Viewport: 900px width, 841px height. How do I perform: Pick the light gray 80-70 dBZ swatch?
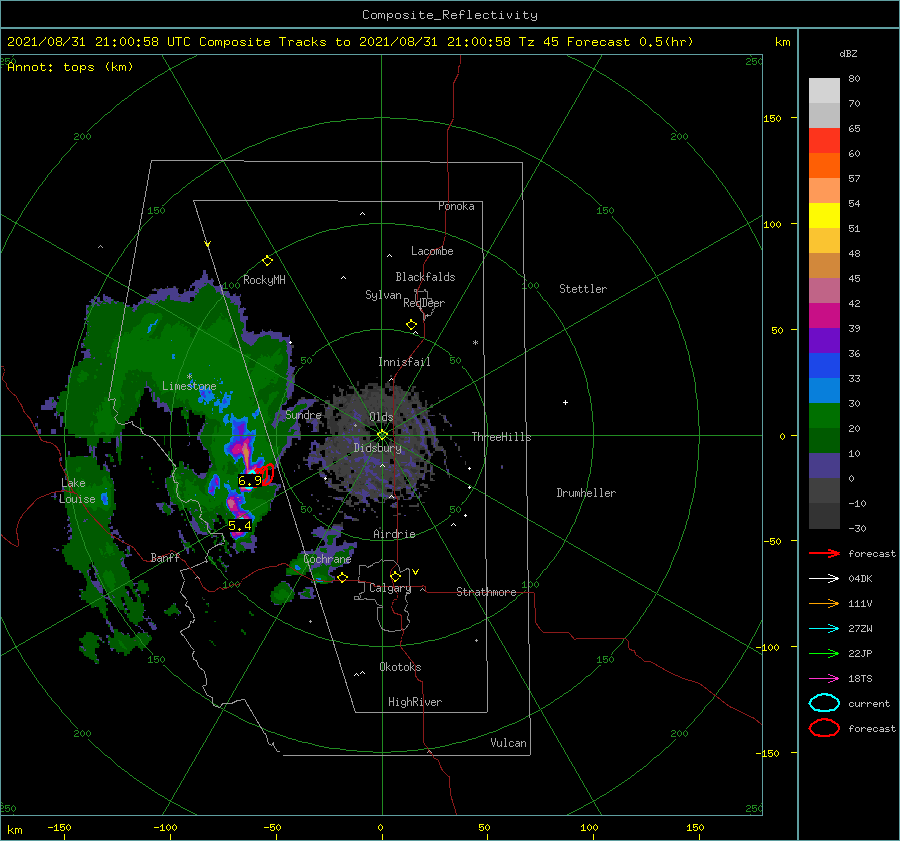click(x=824, y=91)
